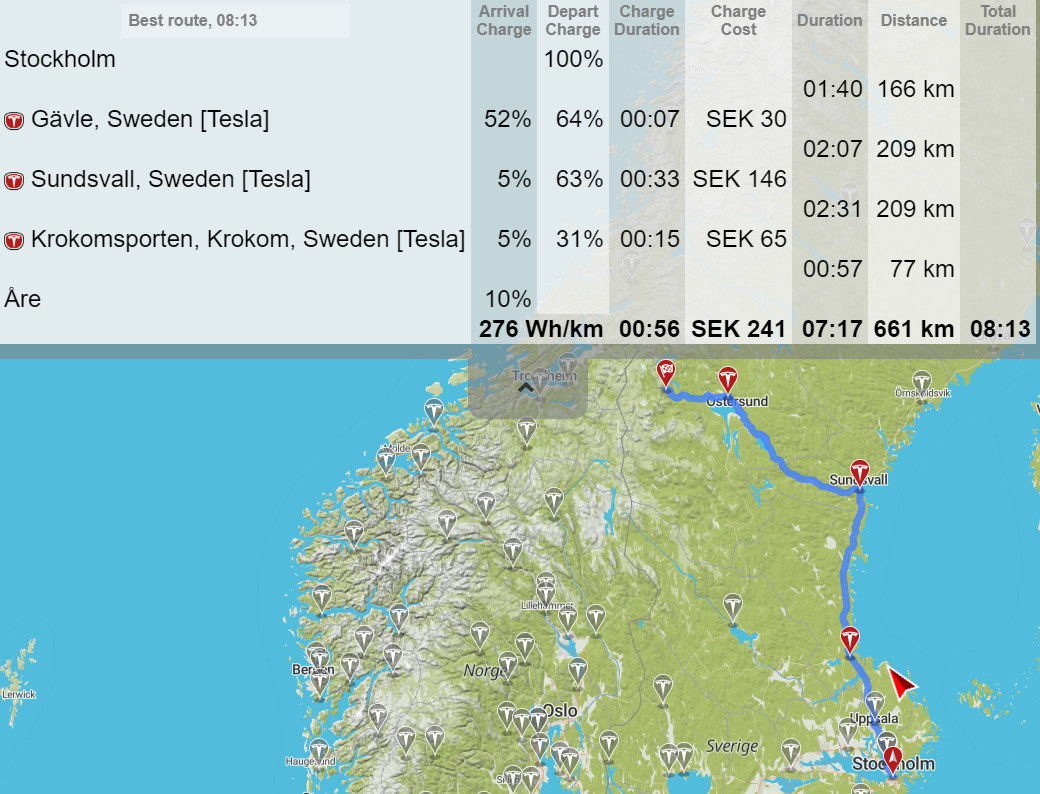This screenshot has height=794, width=1040.
Task: Click the '276 Wh/km' consumption total
Action: click(541, 329)
